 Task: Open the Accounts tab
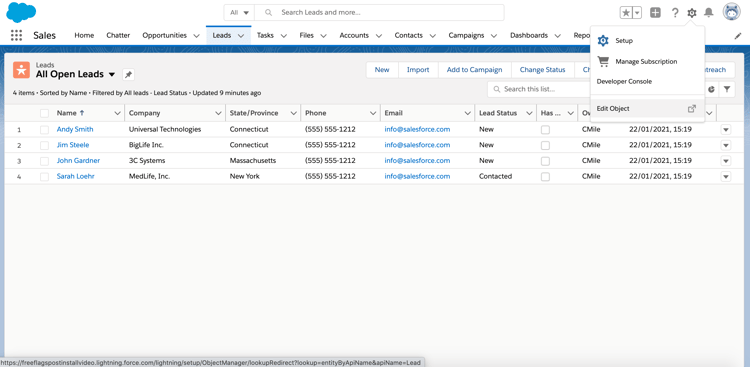click(x=354, y=35)
